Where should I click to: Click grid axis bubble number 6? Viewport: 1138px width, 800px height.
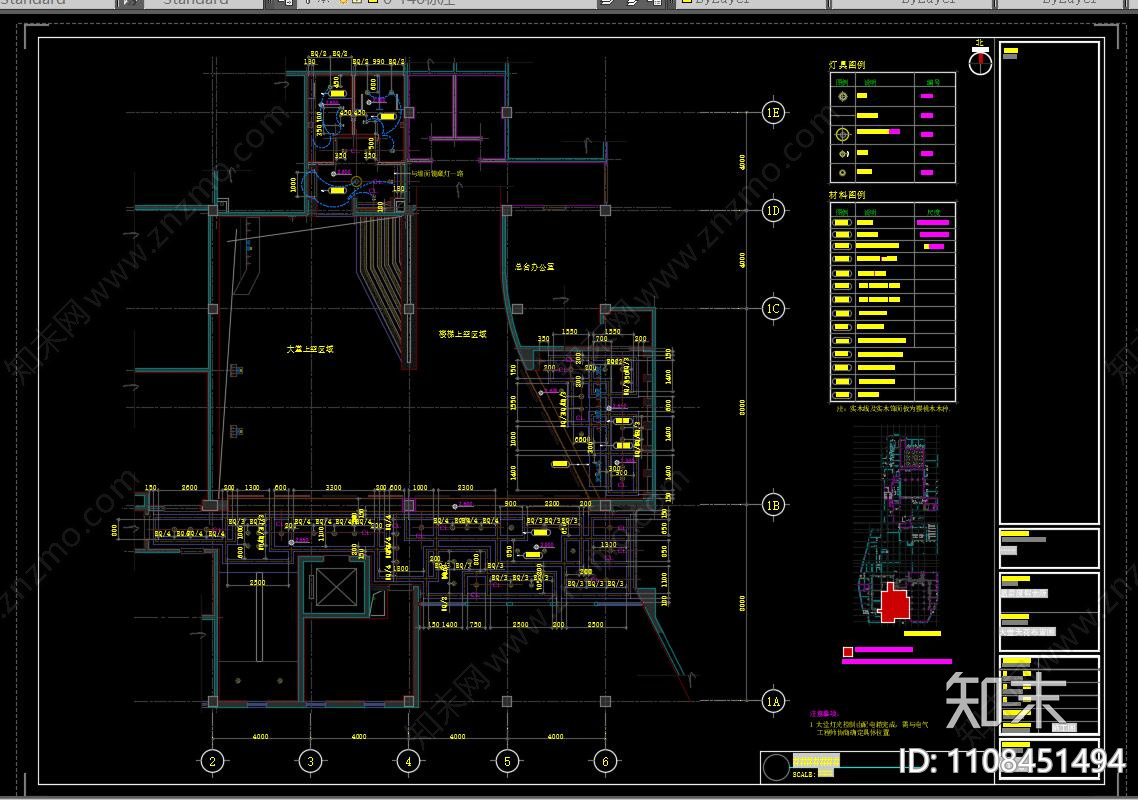pyautogui.click(x=605, y=762)
